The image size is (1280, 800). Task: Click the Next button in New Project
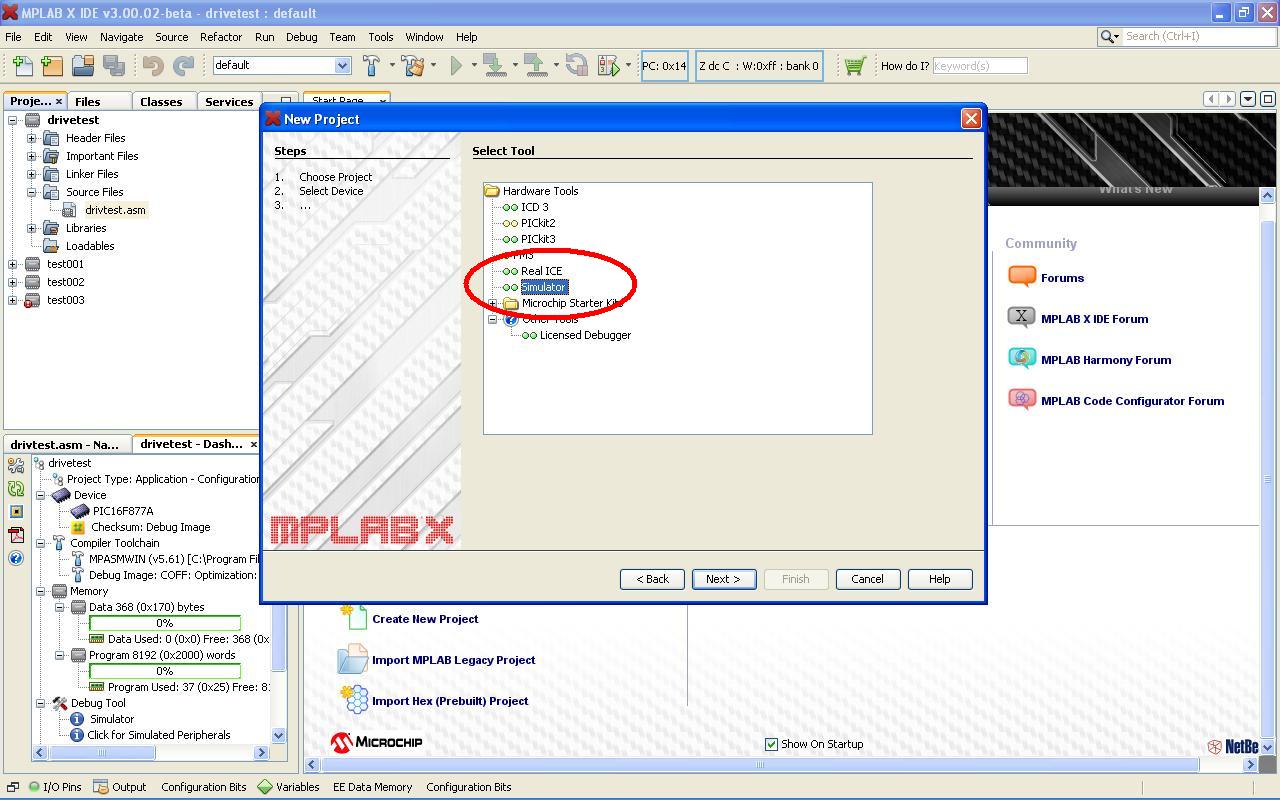pyautogui.click(x=724, y=579)
